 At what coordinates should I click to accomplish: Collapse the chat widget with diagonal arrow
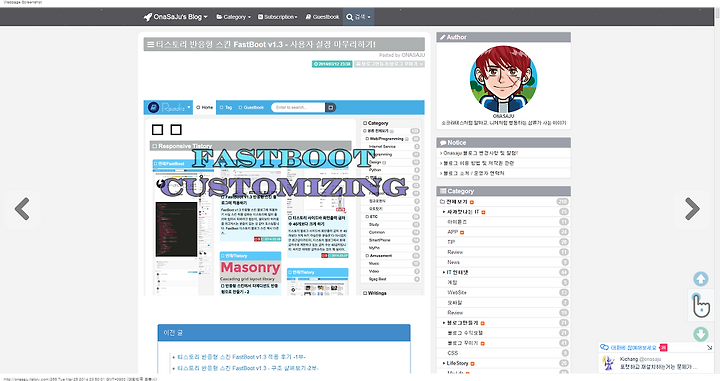point(709,347)
